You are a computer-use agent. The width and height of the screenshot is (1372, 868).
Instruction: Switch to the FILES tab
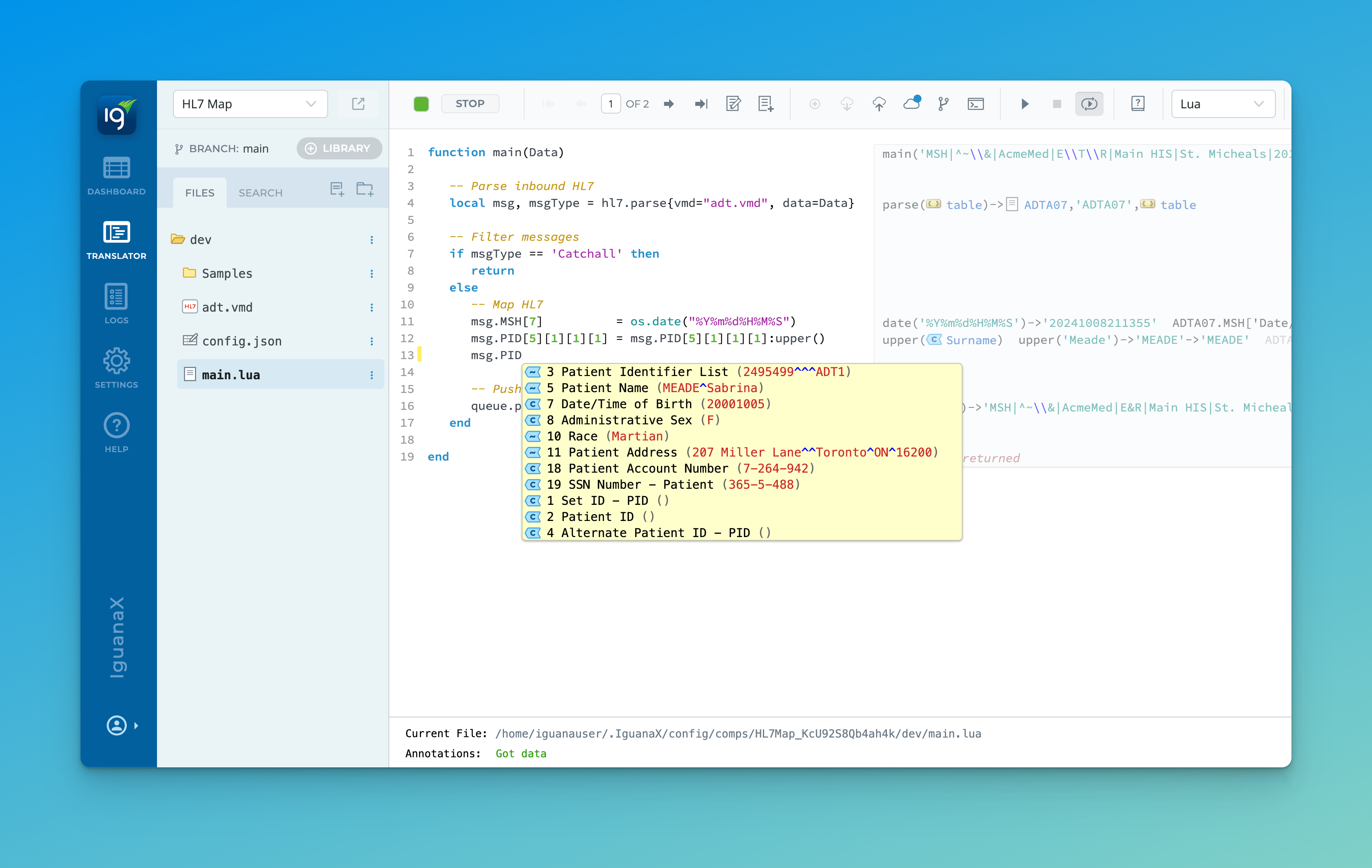point(199,192)
